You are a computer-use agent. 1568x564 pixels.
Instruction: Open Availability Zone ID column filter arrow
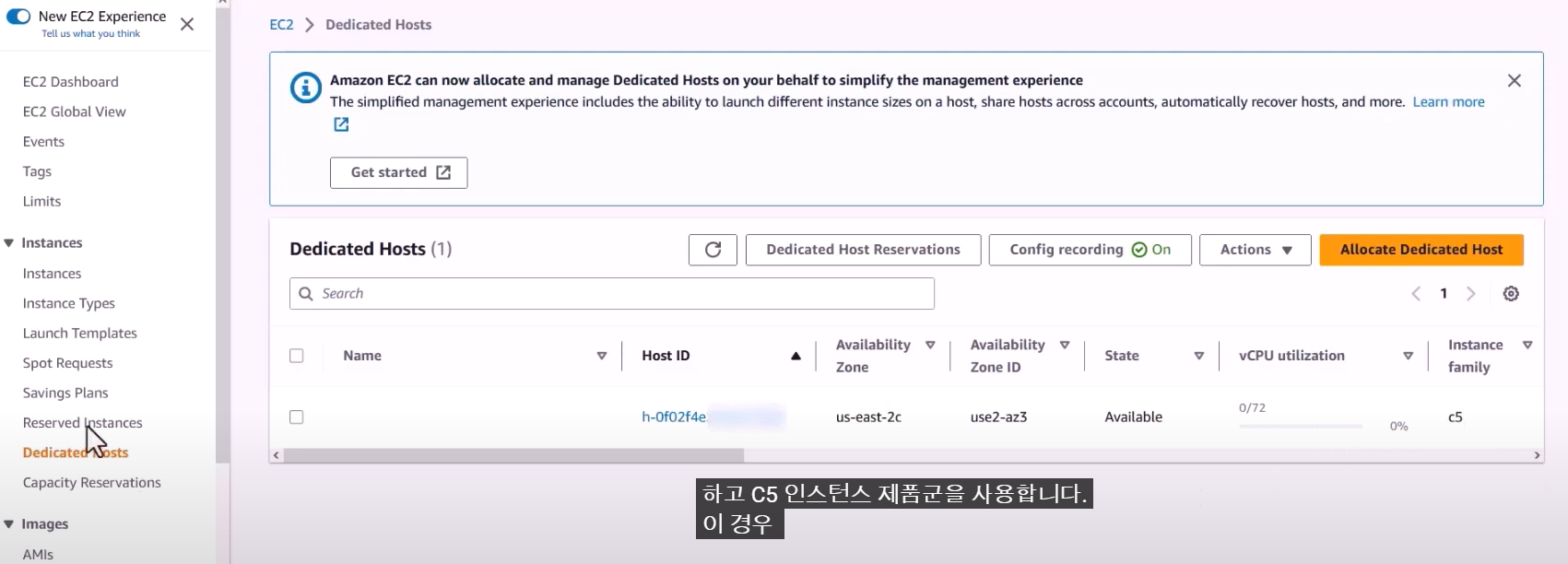tap(1065, 345)
